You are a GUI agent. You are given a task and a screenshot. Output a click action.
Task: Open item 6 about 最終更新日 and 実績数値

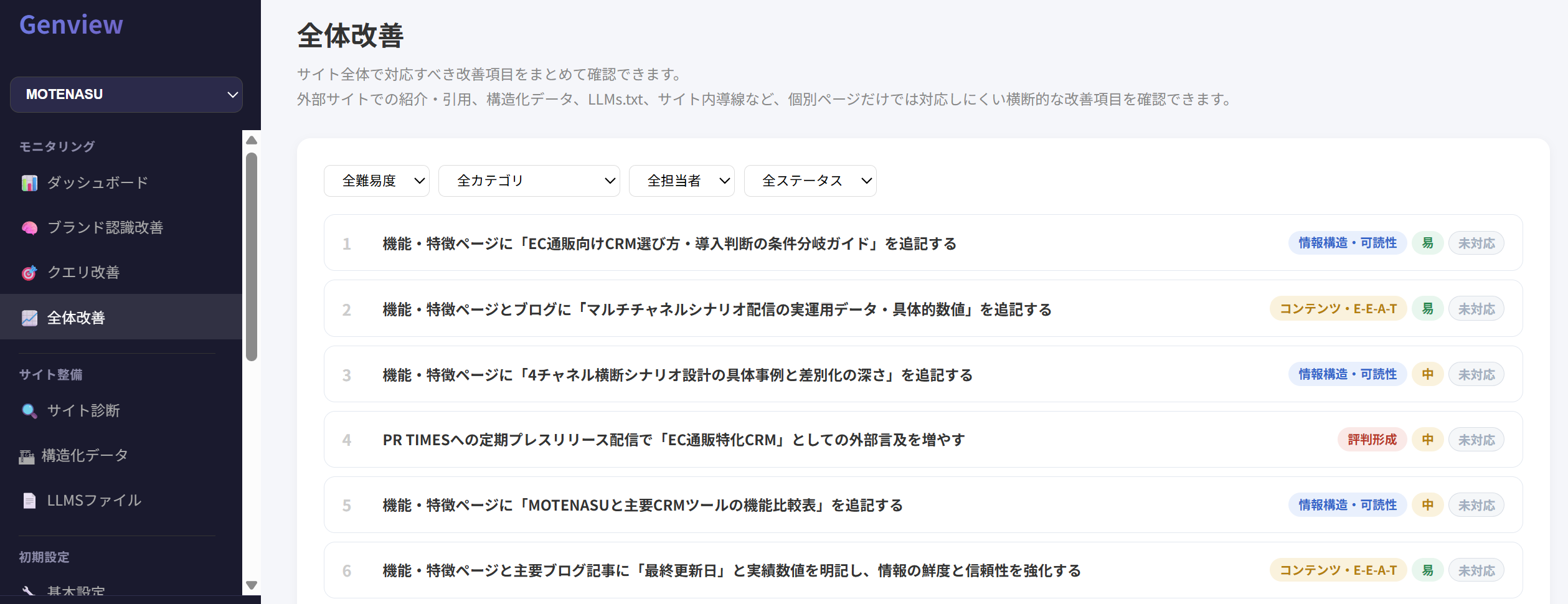pyautogui.click(x=923, y=570)
